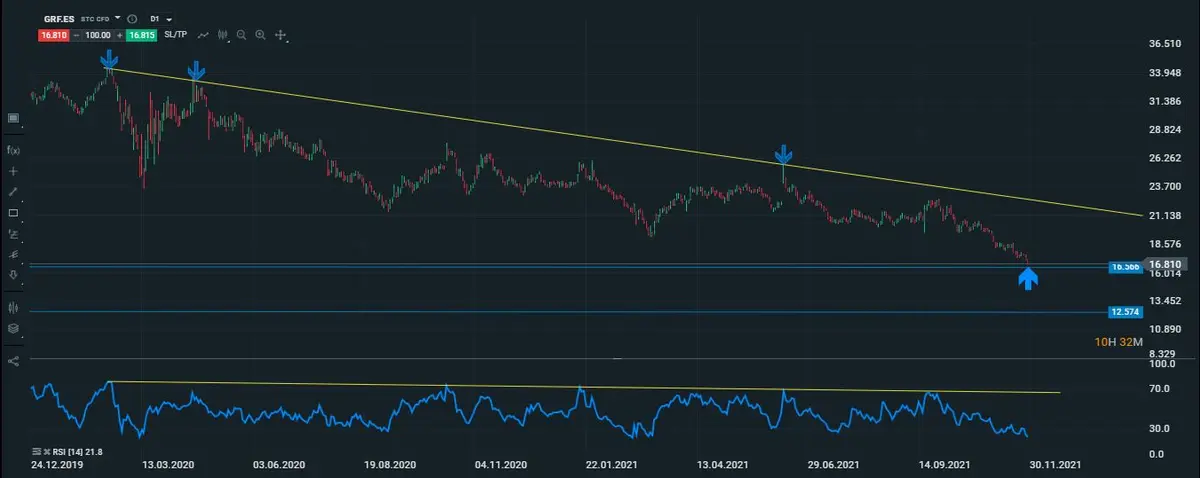The width and height of the screenshot is (1200, 478).
Task: Select the trend line drawing tool
Action: tap(14, 192)
